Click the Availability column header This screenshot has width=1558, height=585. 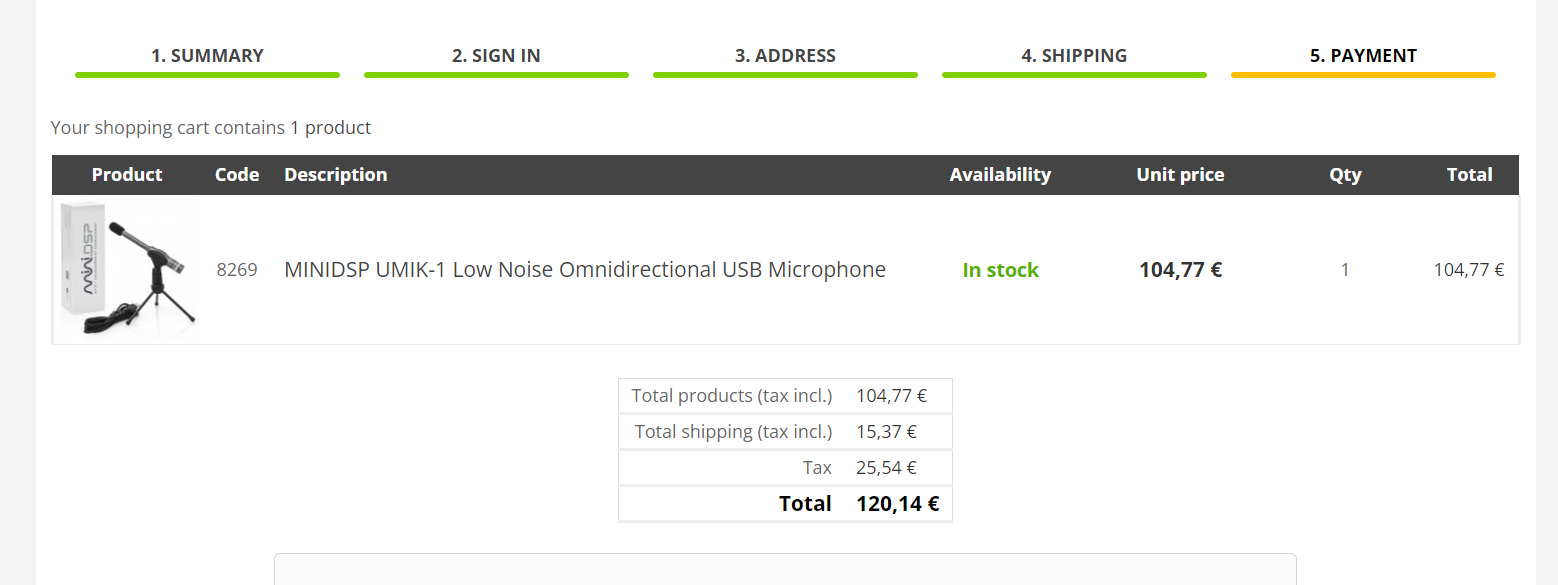tap(1000, 175)
